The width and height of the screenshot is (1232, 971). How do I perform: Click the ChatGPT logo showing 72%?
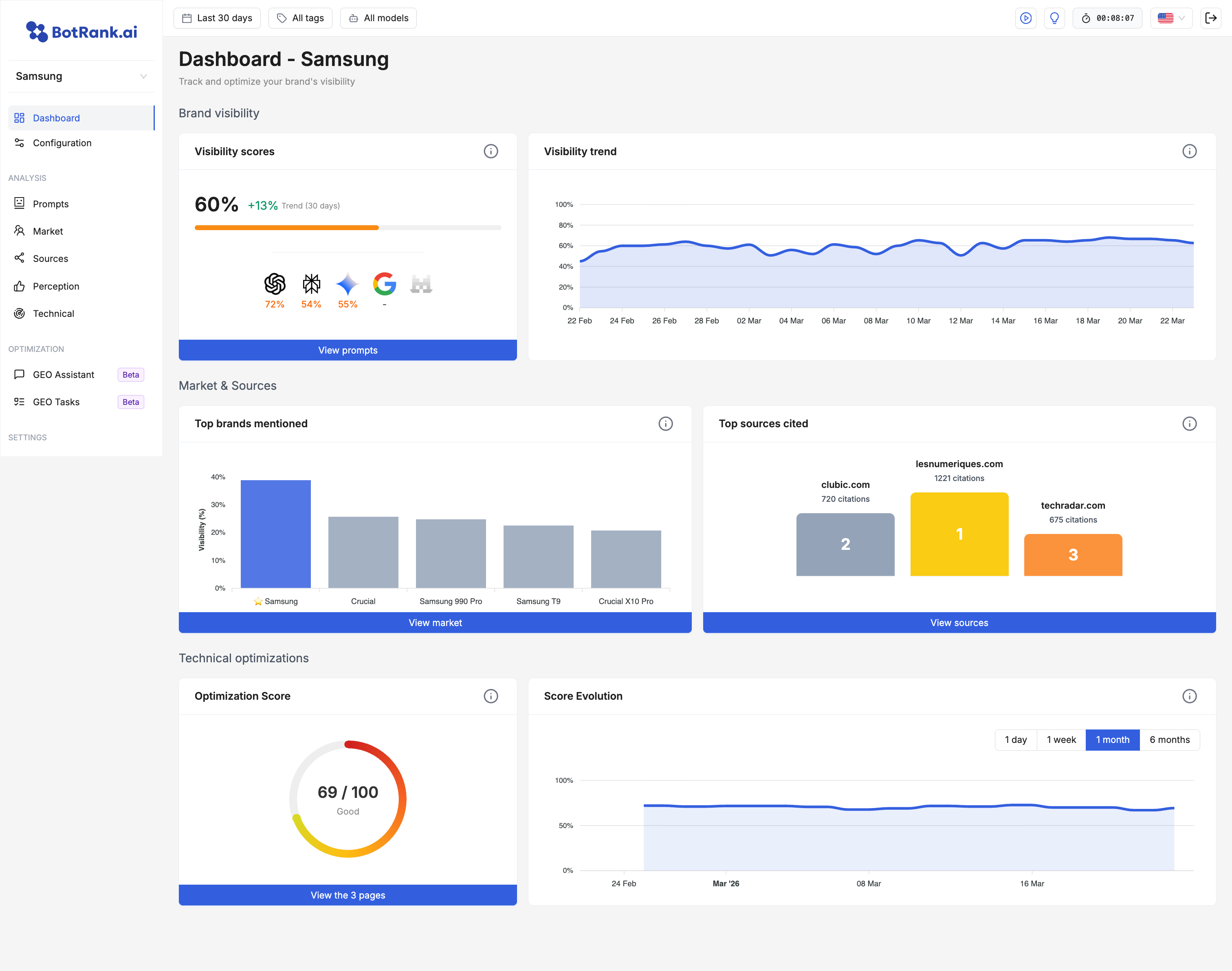pyautogui.click(x=275, y=283)
